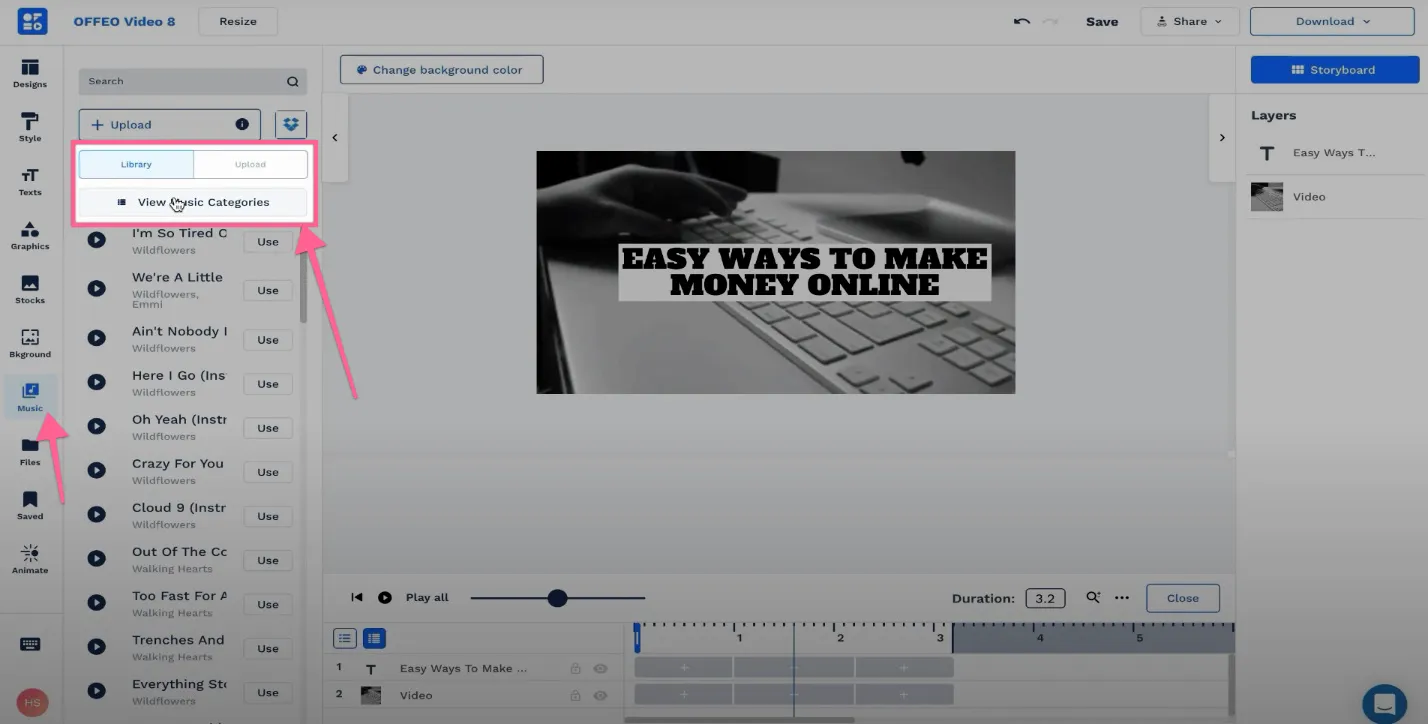Click the undo arrow icon

pyautogui.click(x=1021, y=21)
